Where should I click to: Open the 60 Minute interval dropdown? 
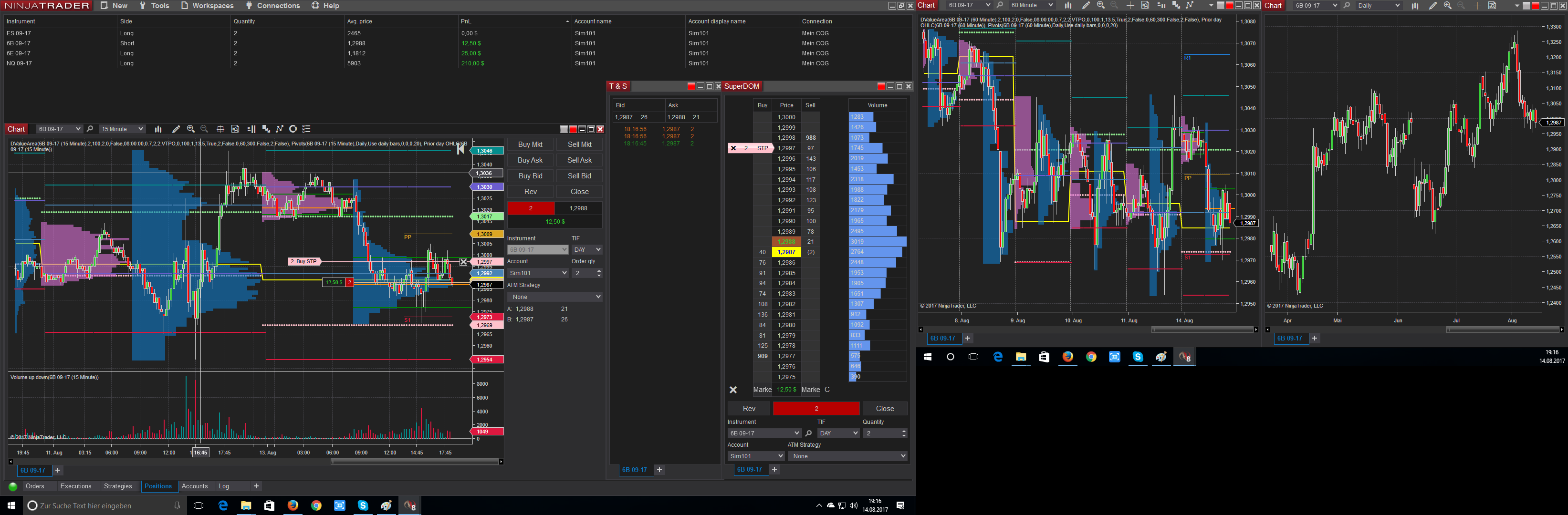(1031, 5)
